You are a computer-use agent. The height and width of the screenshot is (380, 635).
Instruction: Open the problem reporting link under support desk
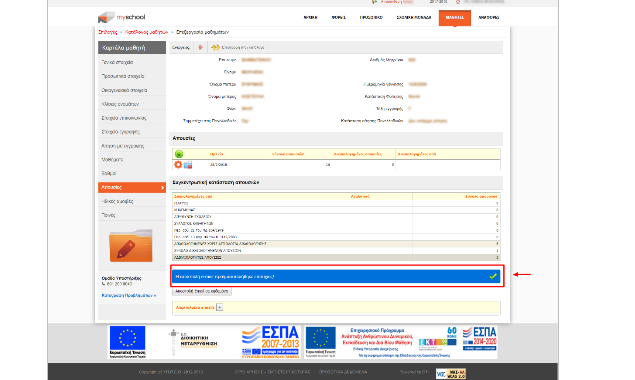click(x=129, y=295)
